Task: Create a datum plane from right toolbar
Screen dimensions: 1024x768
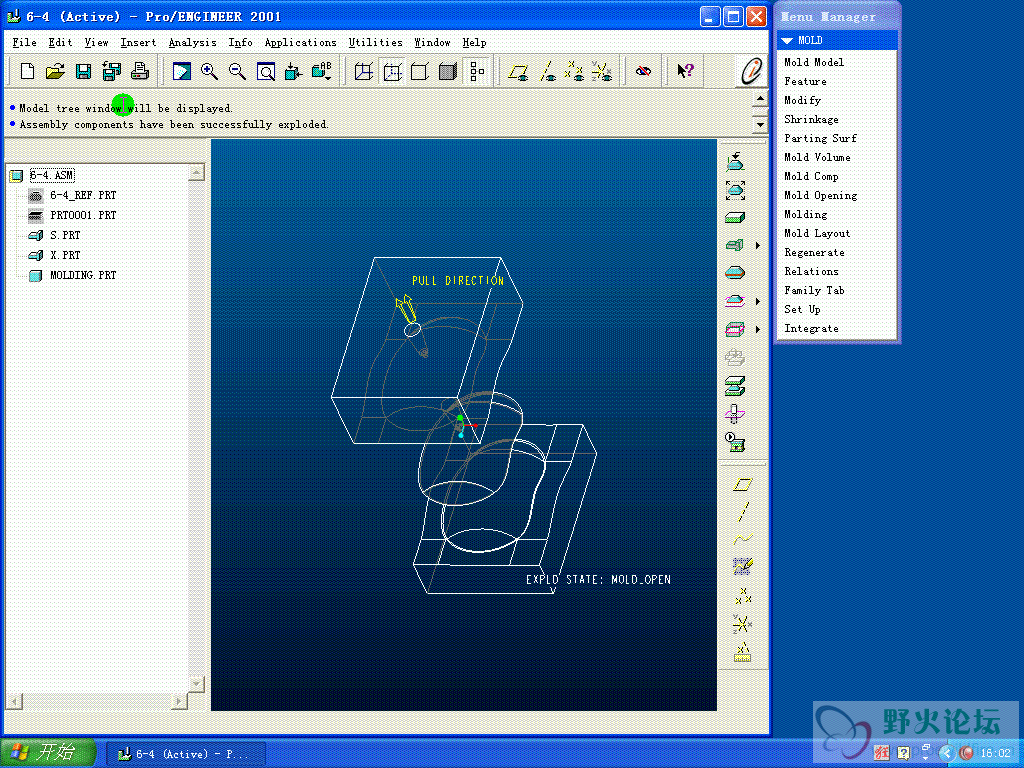Action: tap(743, 484)
